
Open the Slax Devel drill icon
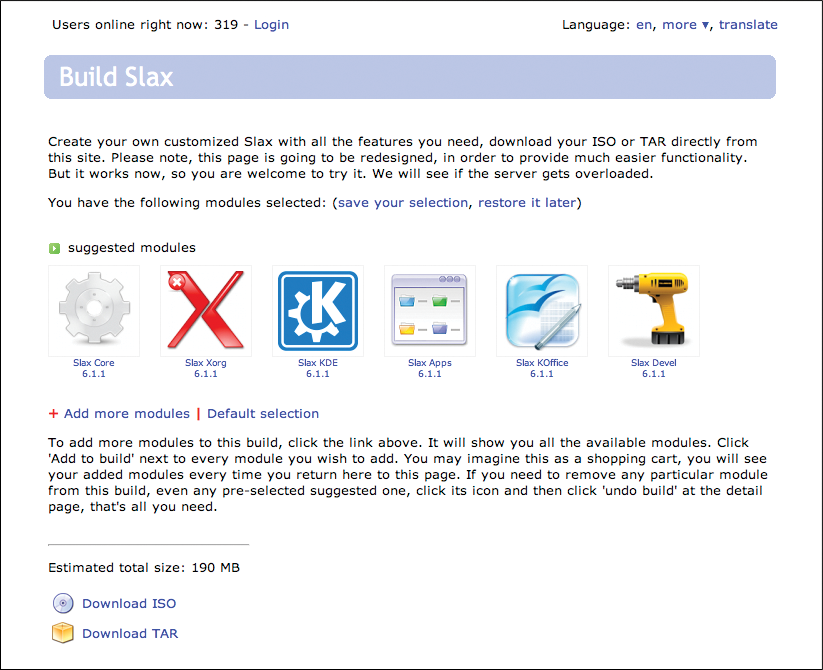pos(653,311)
